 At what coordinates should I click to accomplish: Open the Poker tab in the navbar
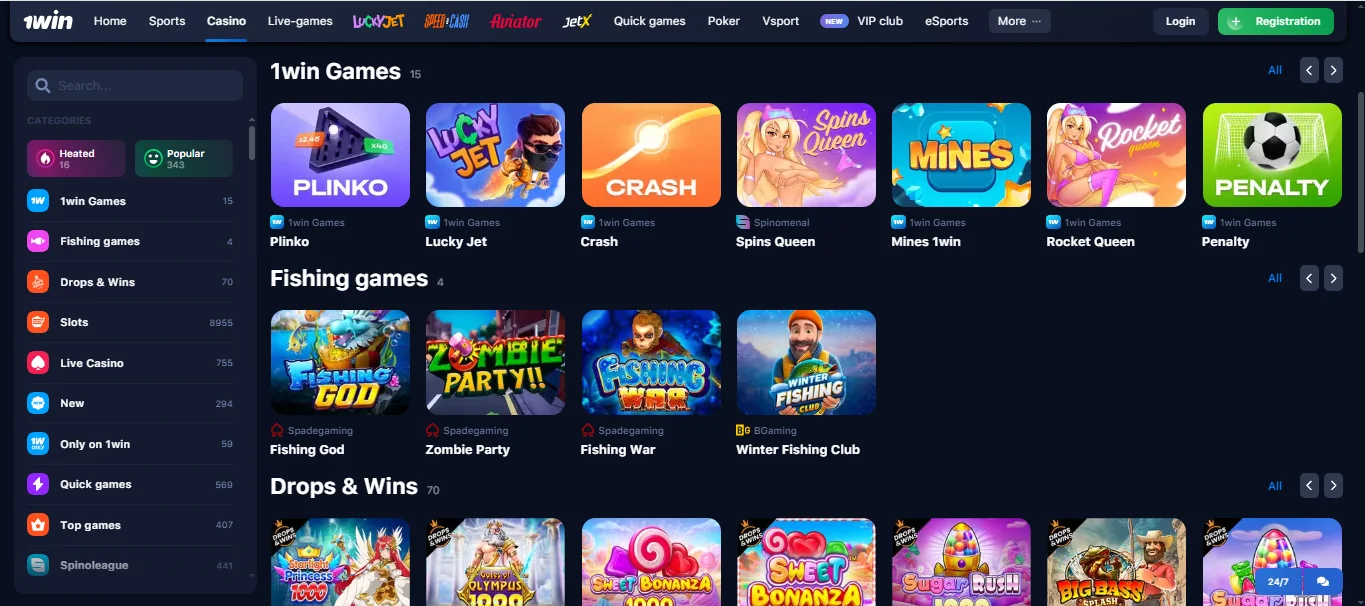click(724, 21)
